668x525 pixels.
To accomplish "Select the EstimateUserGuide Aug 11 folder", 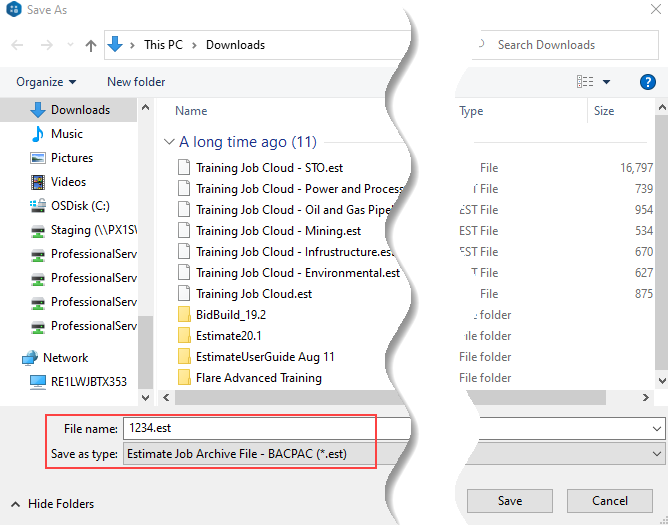I will [265, 357].
